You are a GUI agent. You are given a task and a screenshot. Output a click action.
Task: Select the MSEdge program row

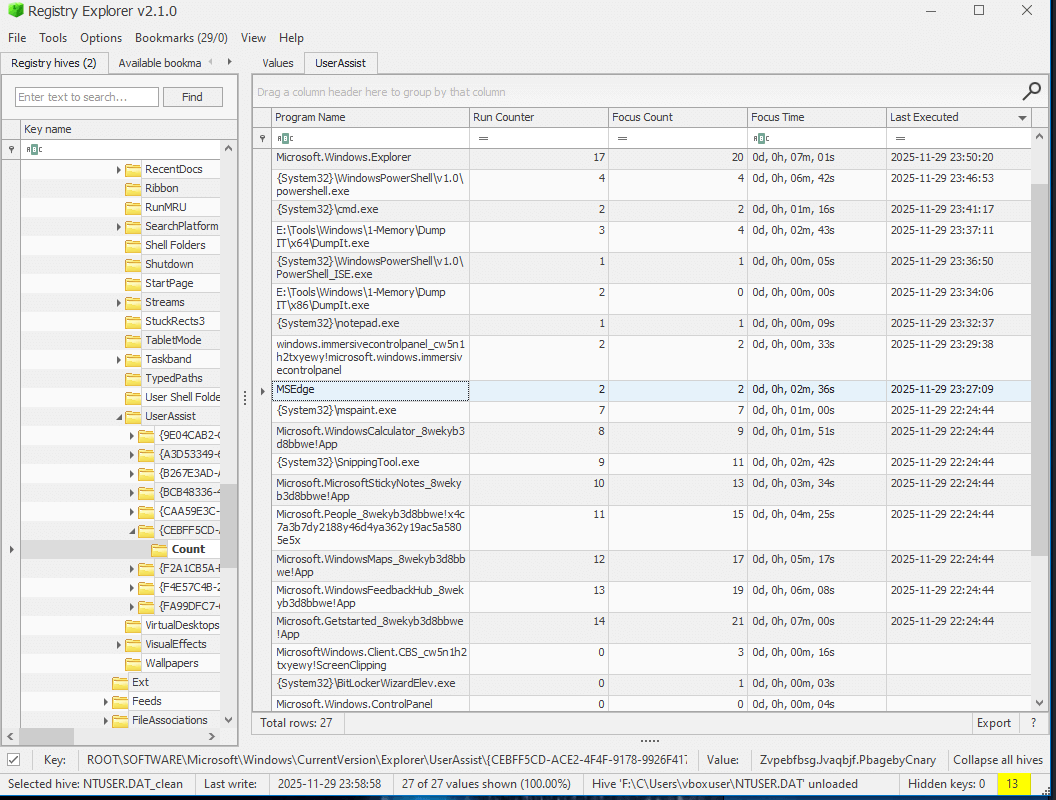[x=370, y=389]
